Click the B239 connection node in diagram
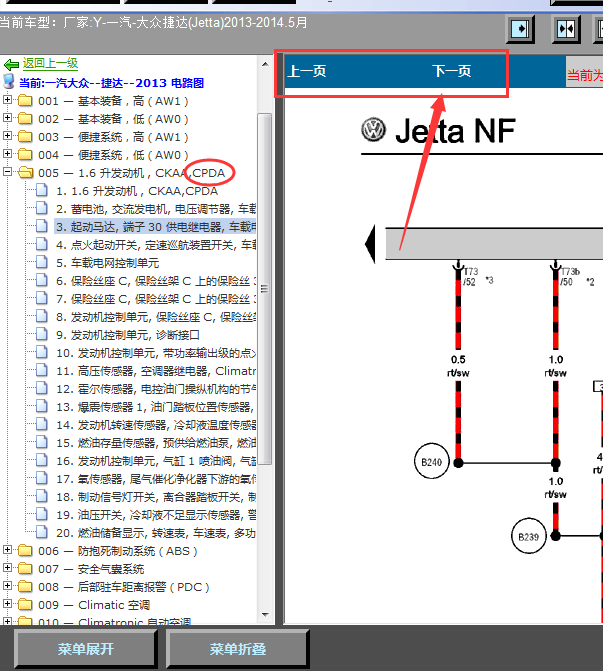The image size is (603, 671). click(529, 536)
